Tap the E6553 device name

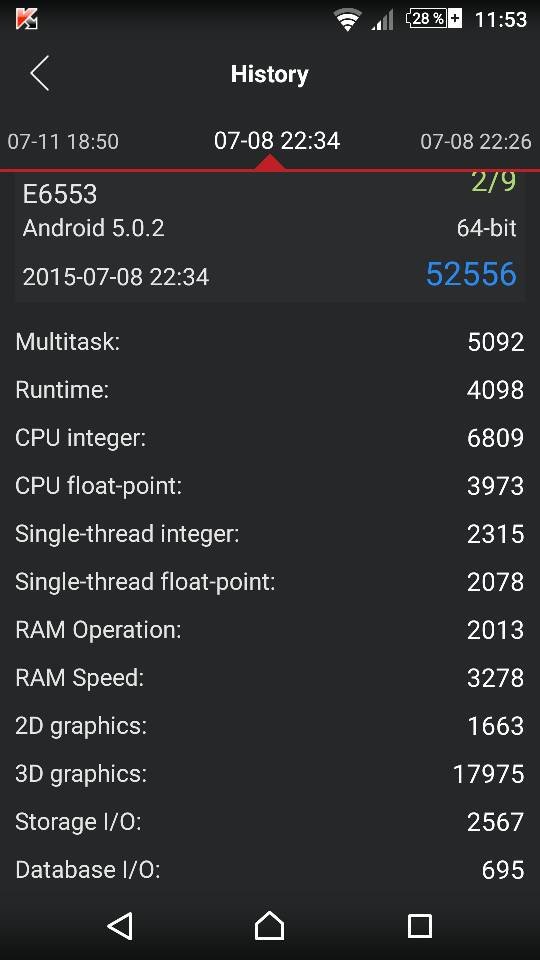click(x=60, y=195)
